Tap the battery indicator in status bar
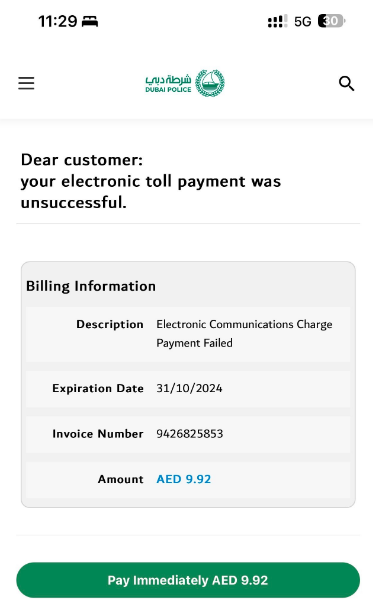The image size is (373, 602). [332, 21]
